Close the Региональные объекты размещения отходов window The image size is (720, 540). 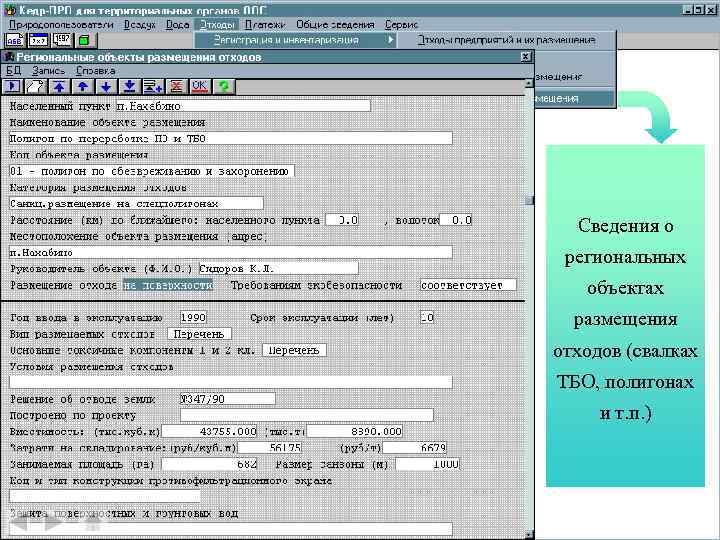pos(526,56)
